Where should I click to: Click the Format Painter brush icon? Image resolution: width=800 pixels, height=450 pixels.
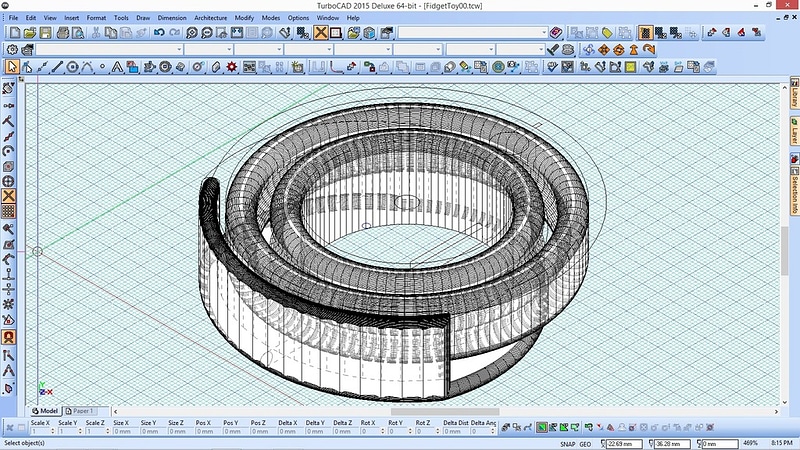tap(553, 49)
